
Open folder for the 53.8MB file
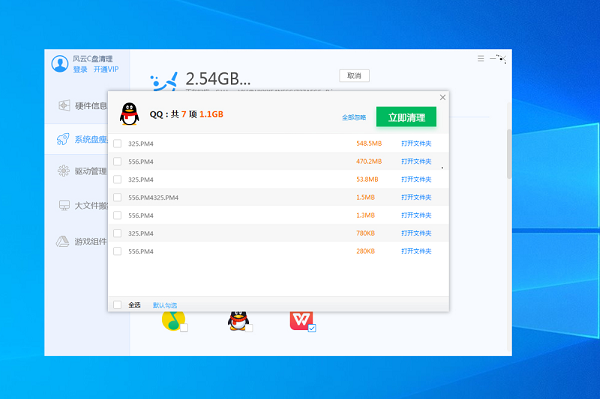coord(416,179)
